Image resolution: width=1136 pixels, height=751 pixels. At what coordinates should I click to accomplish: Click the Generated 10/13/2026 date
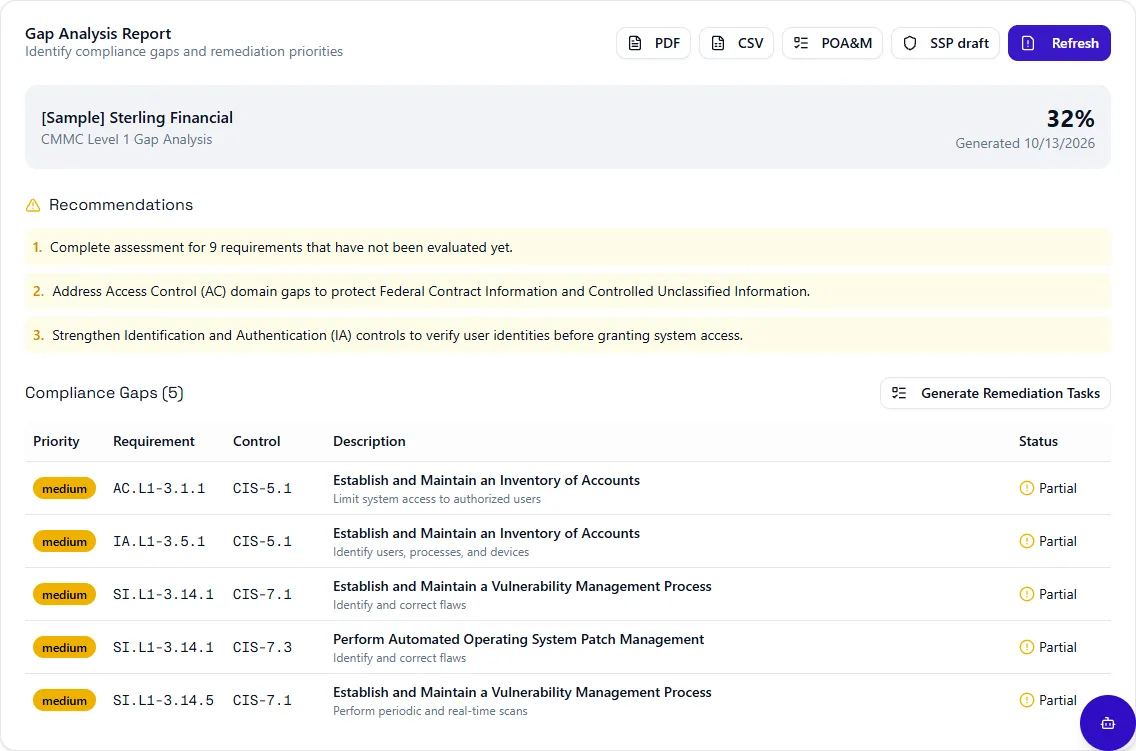pyautogui.click(x=1024, y=143)
